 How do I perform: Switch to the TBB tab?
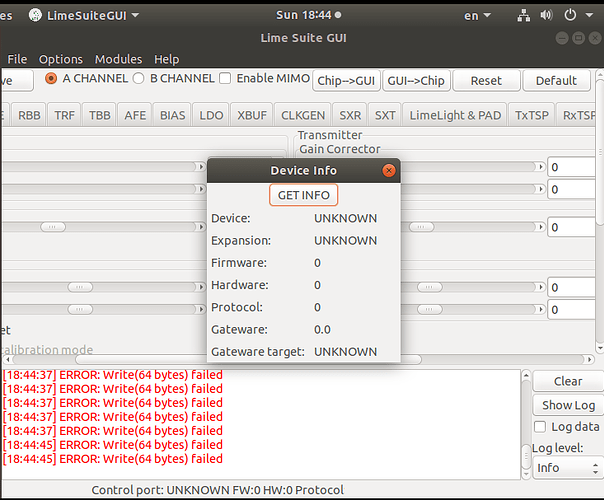coord(99,115)
